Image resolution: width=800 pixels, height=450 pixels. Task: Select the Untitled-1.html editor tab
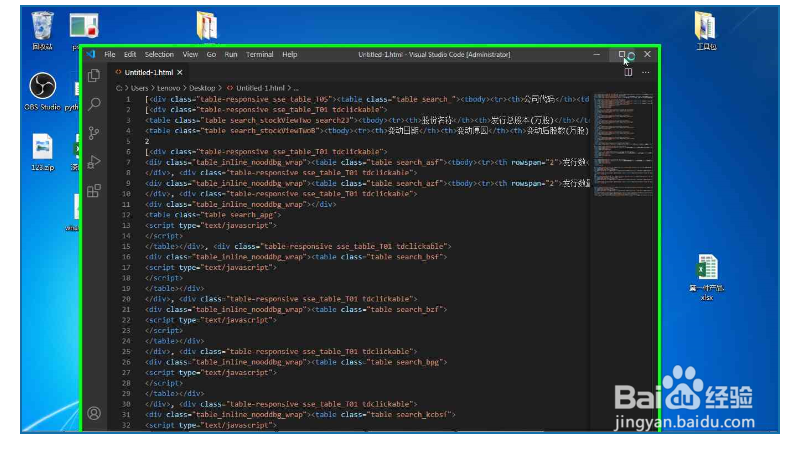(x=148, y=72)
